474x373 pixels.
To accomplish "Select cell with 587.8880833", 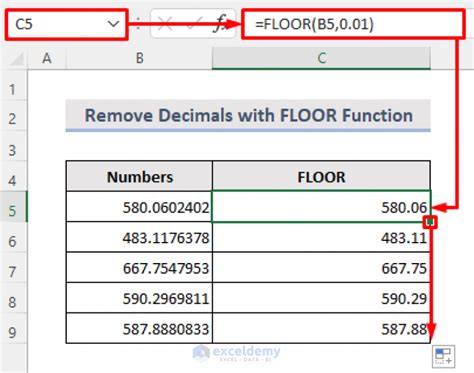I will pos(139,328).
